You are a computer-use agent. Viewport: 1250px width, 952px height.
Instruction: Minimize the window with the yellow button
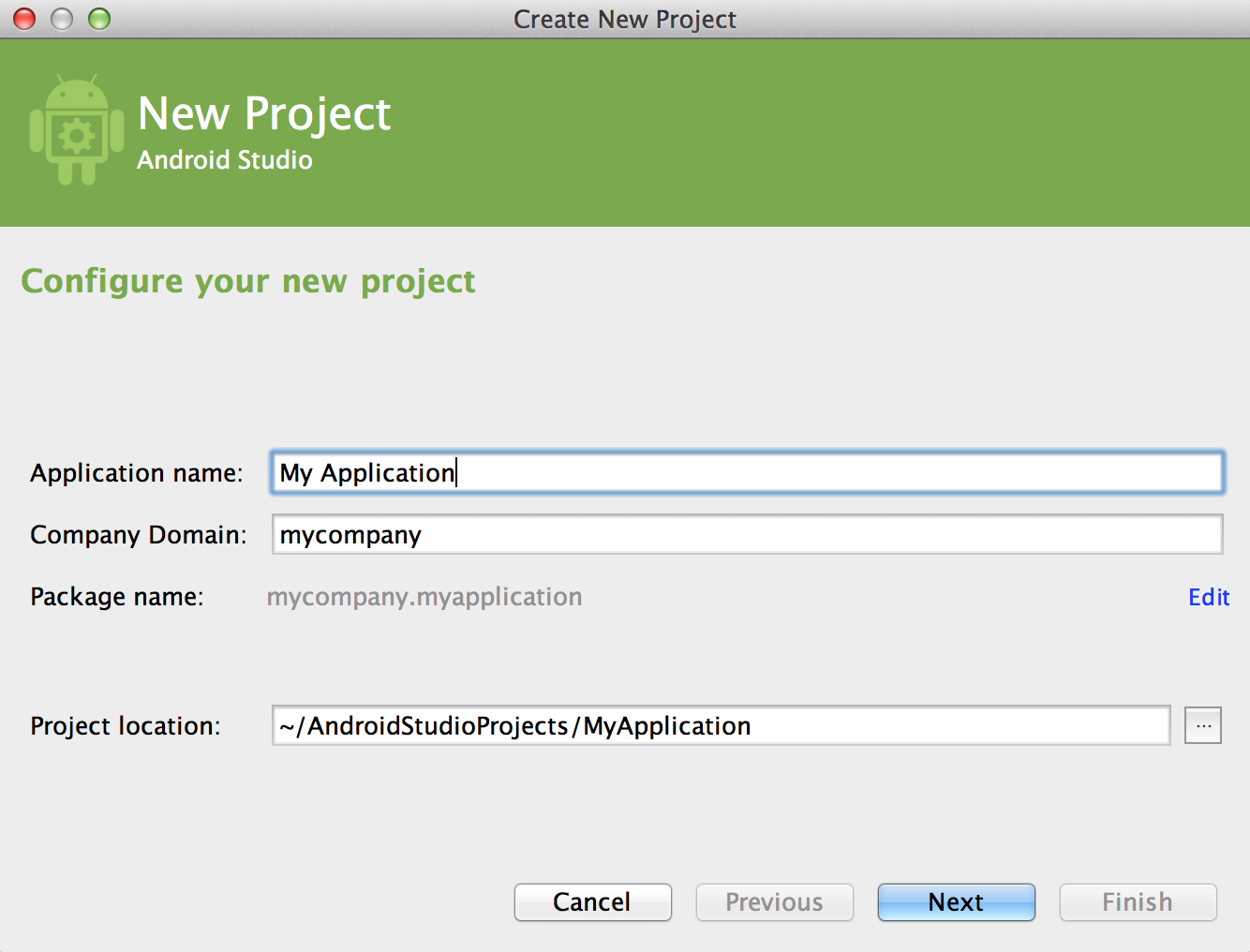pyautogui.click(x=62, y=19)
